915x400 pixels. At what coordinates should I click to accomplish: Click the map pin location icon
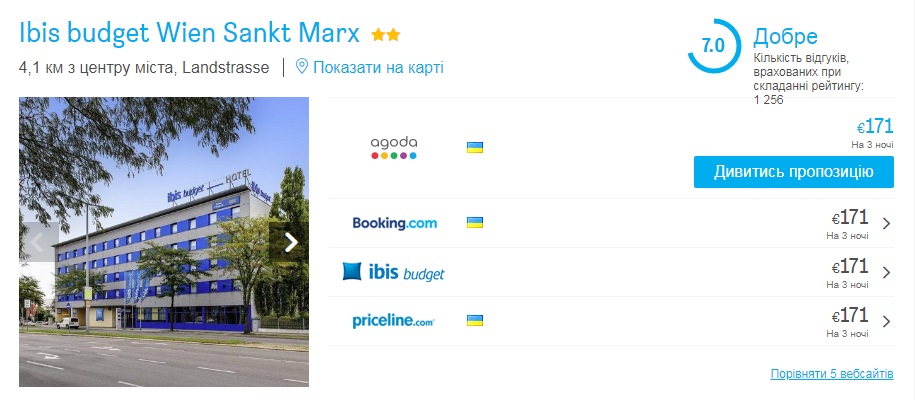301,67
